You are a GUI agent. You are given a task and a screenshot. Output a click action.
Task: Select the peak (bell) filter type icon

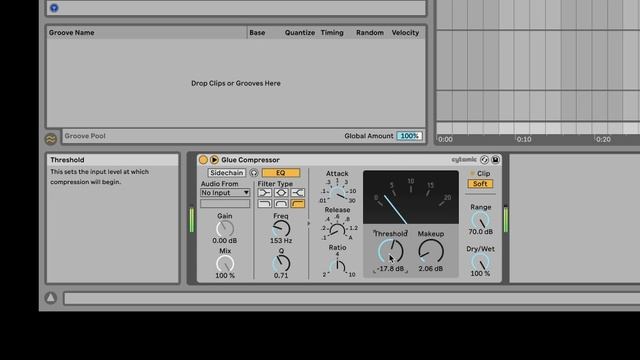point(281,193)
